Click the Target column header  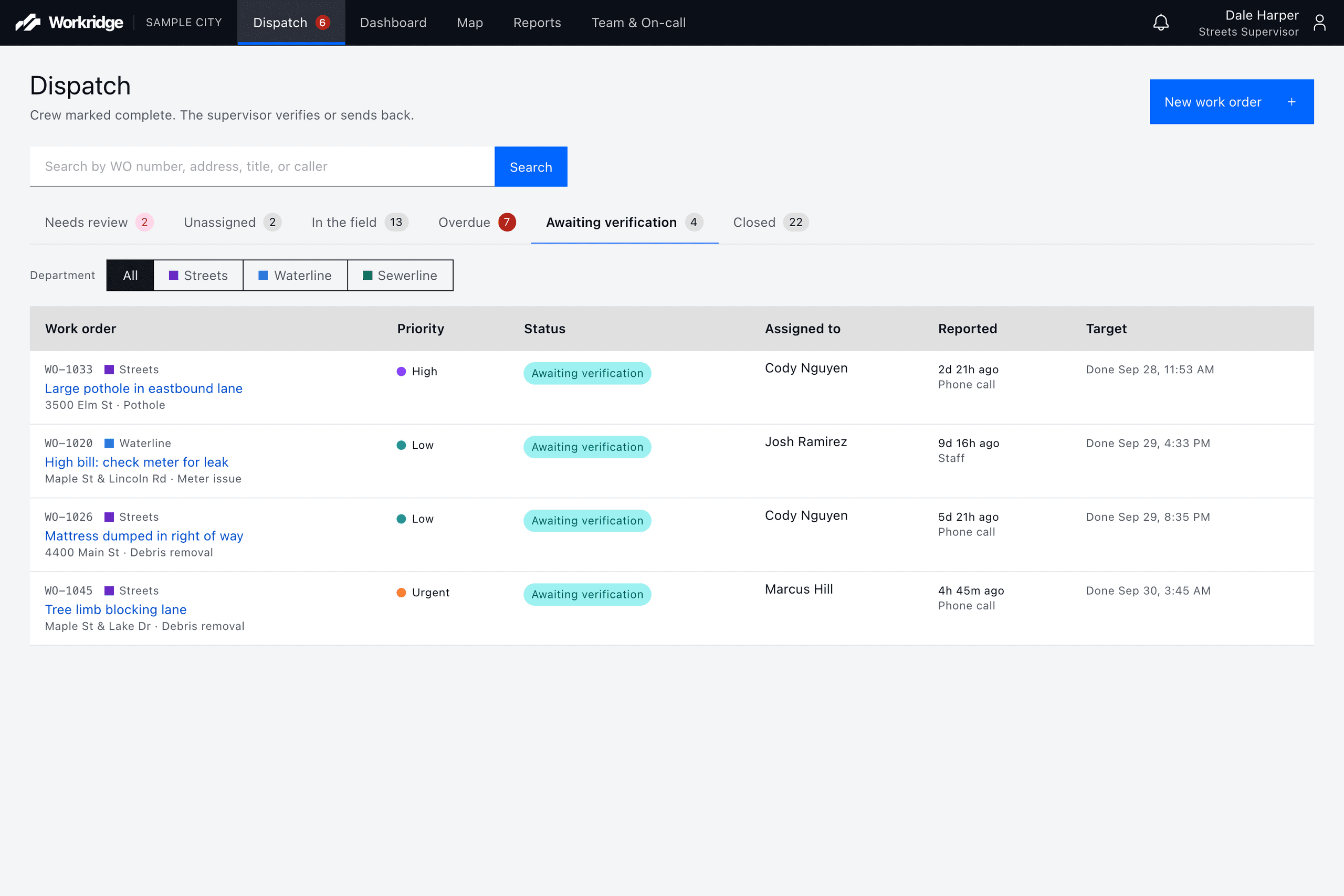coord(1106,329)
